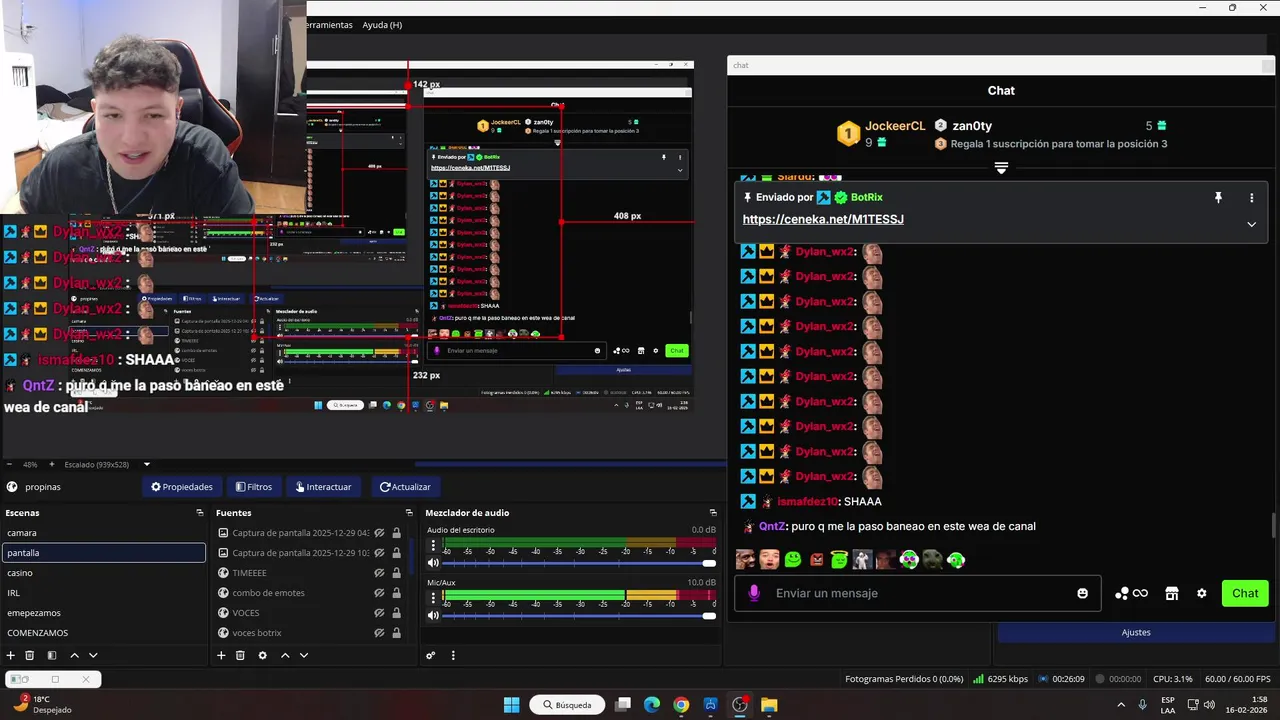The width and height of the screenshot is (1280, 720).
Task: Move scene down arrow in Escenas
Action: coord(93,655)
